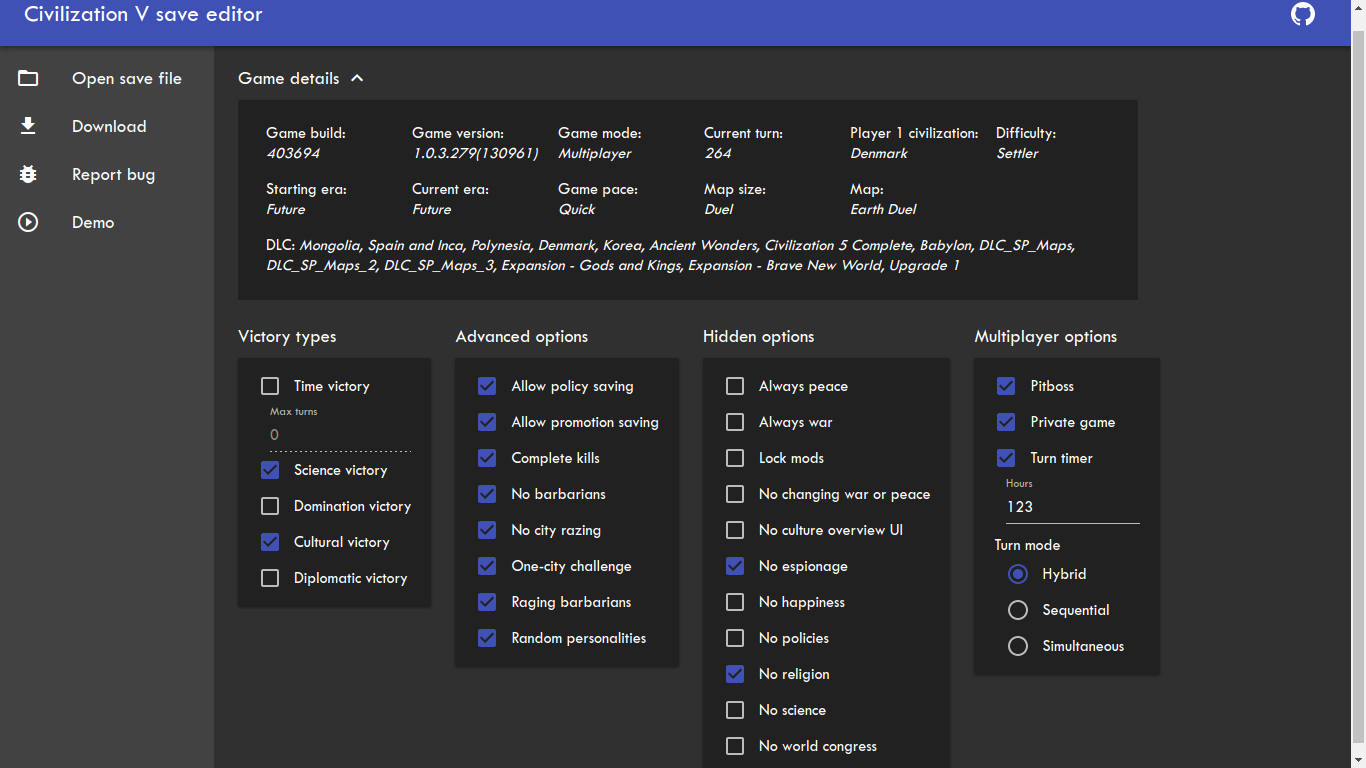The height and width of the screenshot is (768, 1366).
Task: Disable Raging barbarians
Action: (487, 602)
